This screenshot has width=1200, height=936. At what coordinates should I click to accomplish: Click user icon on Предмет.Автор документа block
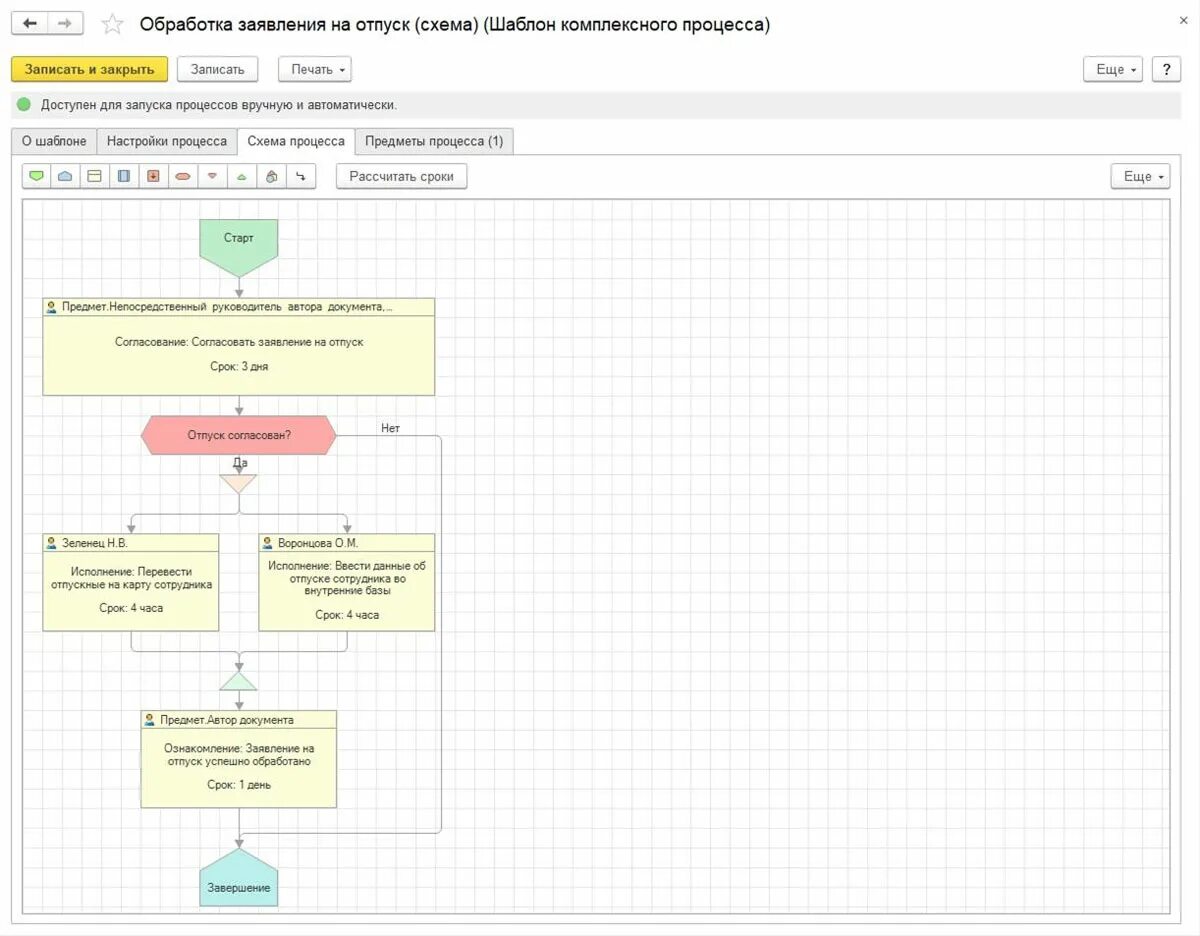149,720
